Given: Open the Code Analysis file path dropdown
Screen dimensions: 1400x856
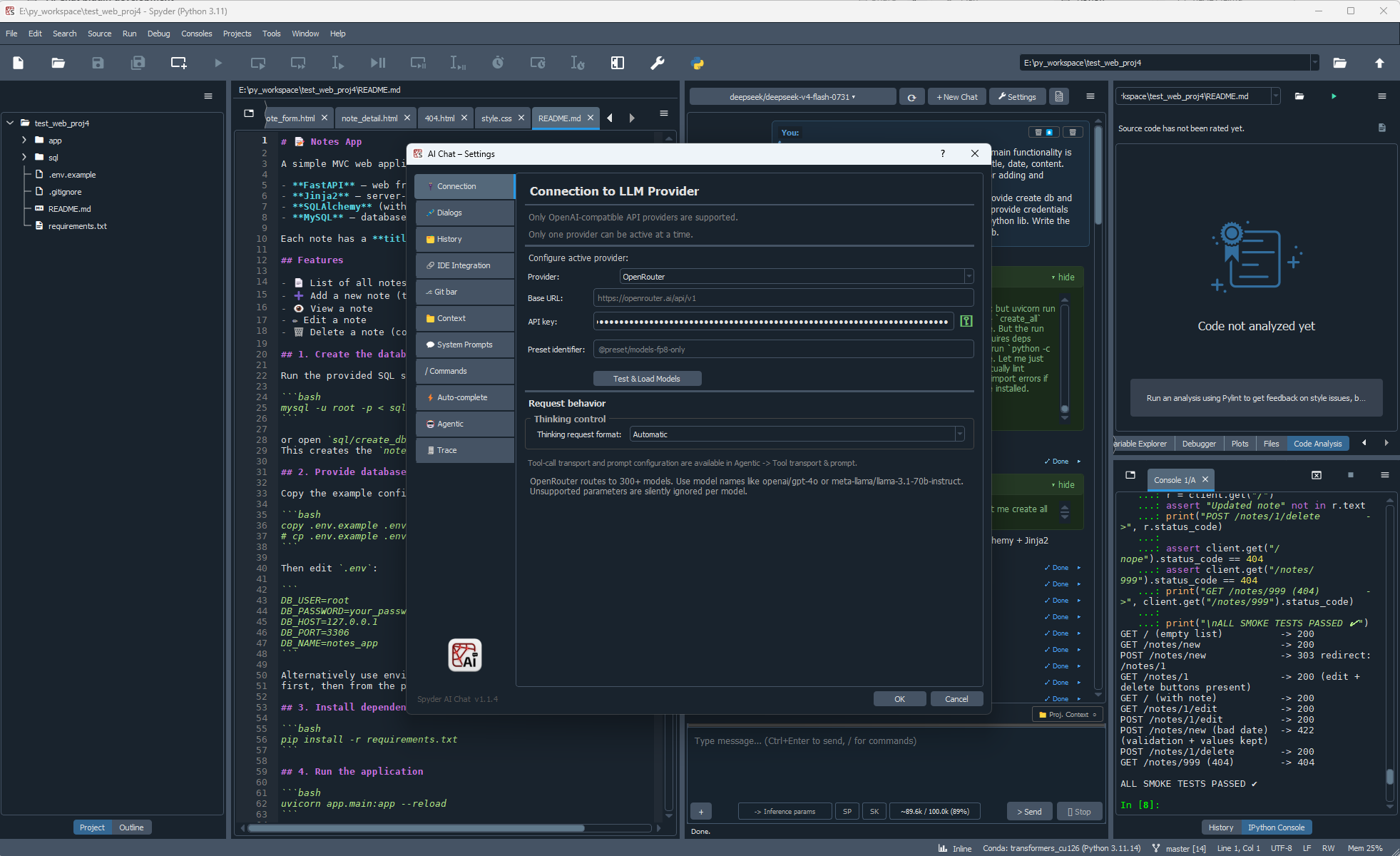Looking at the screenshot, I should click(1276, 96).
